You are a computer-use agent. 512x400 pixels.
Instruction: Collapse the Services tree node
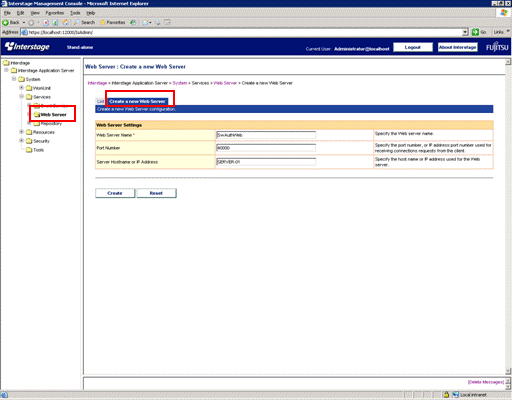21,97
